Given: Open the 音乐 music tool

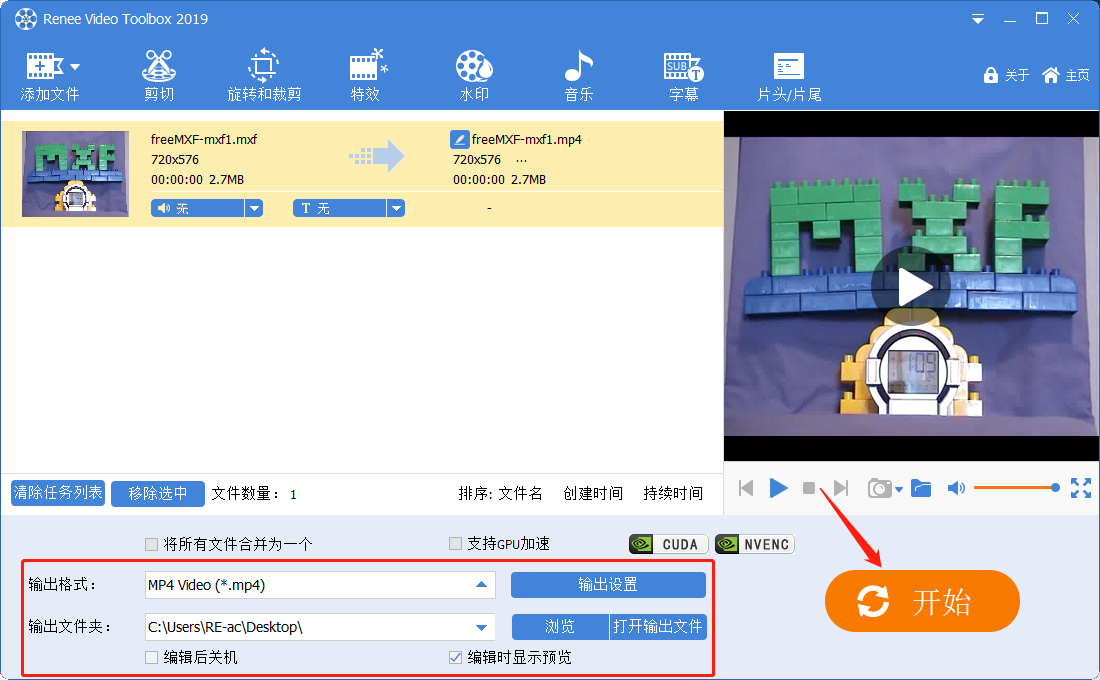Looking at the screenshot, I should 579,72.
